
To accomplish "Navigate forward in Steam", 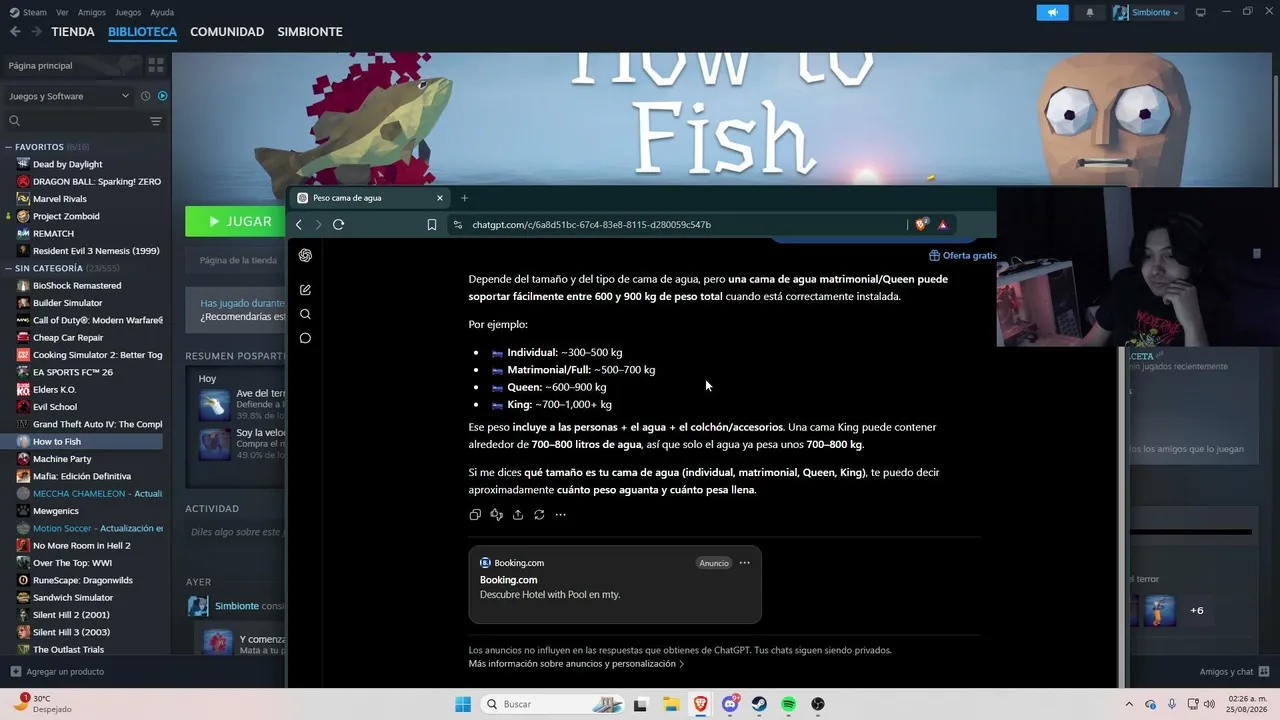I will tap(36, 32).
